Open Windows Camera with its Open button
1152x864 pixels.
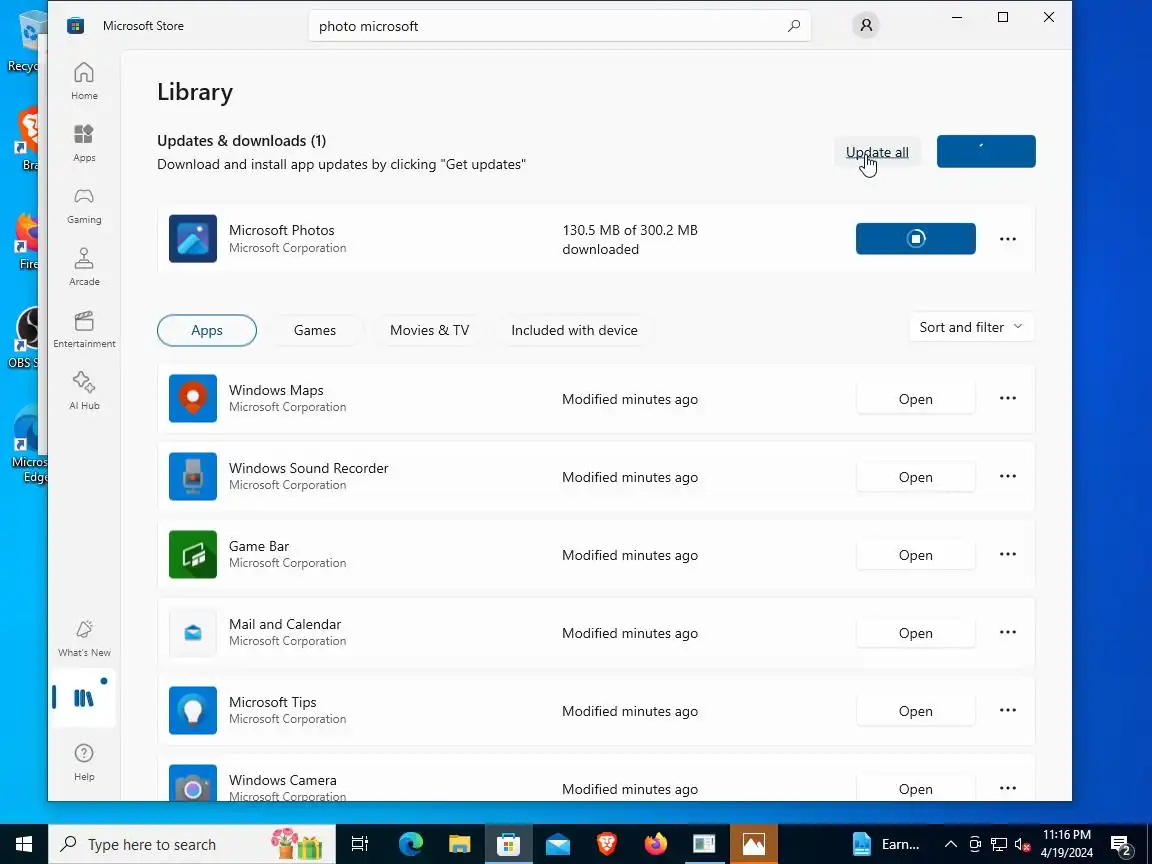click(x=915, y=788)
